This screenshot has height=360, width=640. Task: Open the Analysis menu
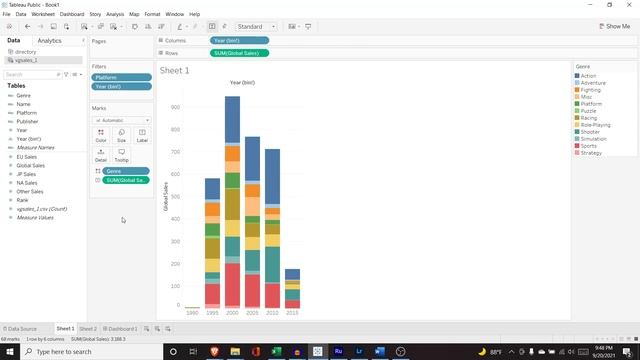click(x=115, y=14)
